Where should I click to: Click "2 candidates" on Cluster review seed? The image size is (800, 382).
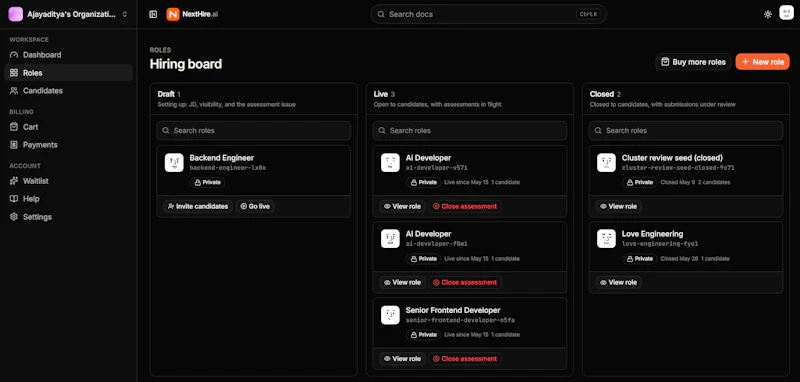tap(714, 182)
